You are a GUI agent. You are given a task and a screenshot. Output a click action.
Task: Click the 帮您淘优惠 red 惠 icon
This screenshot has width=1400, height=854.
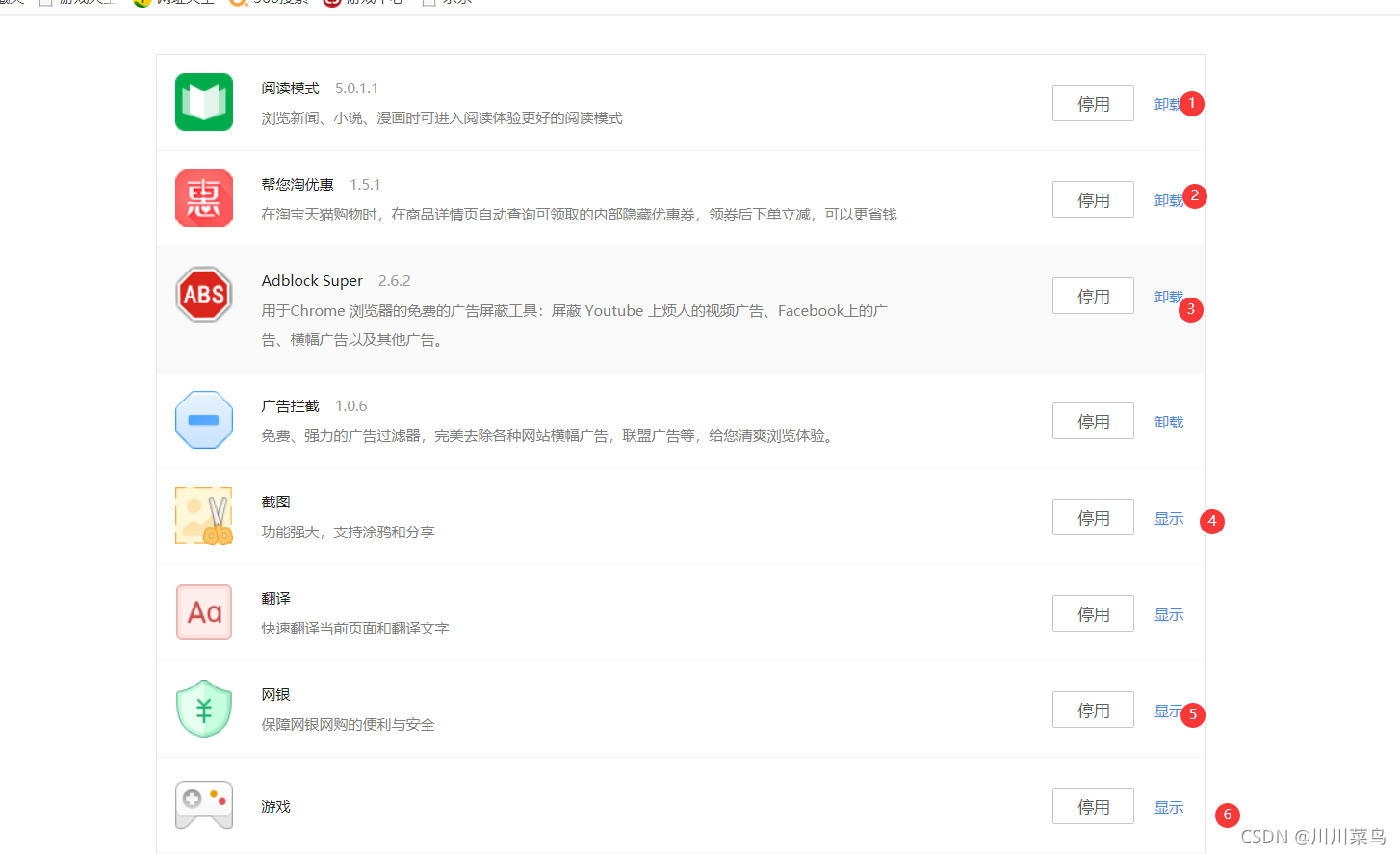pyautogui.click(x=204, y=198)
